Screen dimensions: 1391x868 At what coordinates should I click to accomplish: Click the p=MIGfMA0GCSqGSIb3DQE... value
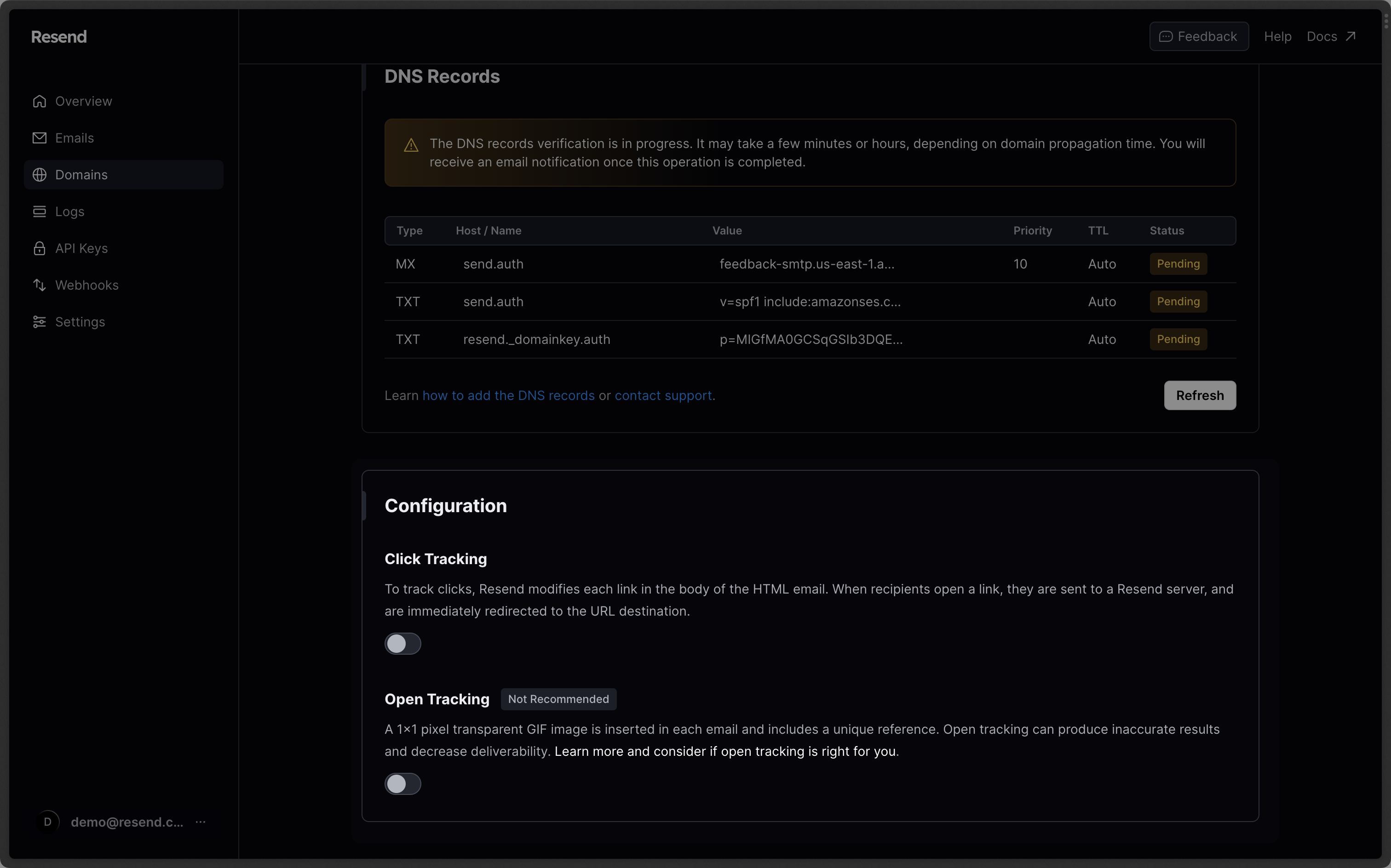pyautogui.click(x=811, y=339)
